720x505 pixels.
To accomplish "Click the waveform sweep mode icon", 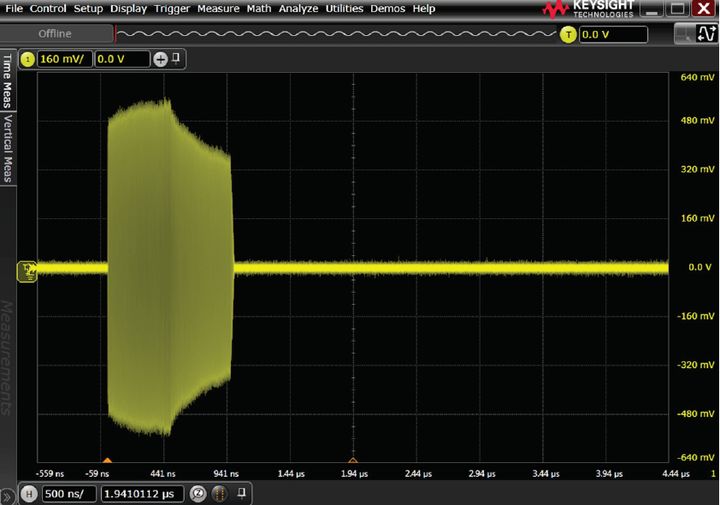I will click(706, 34).
